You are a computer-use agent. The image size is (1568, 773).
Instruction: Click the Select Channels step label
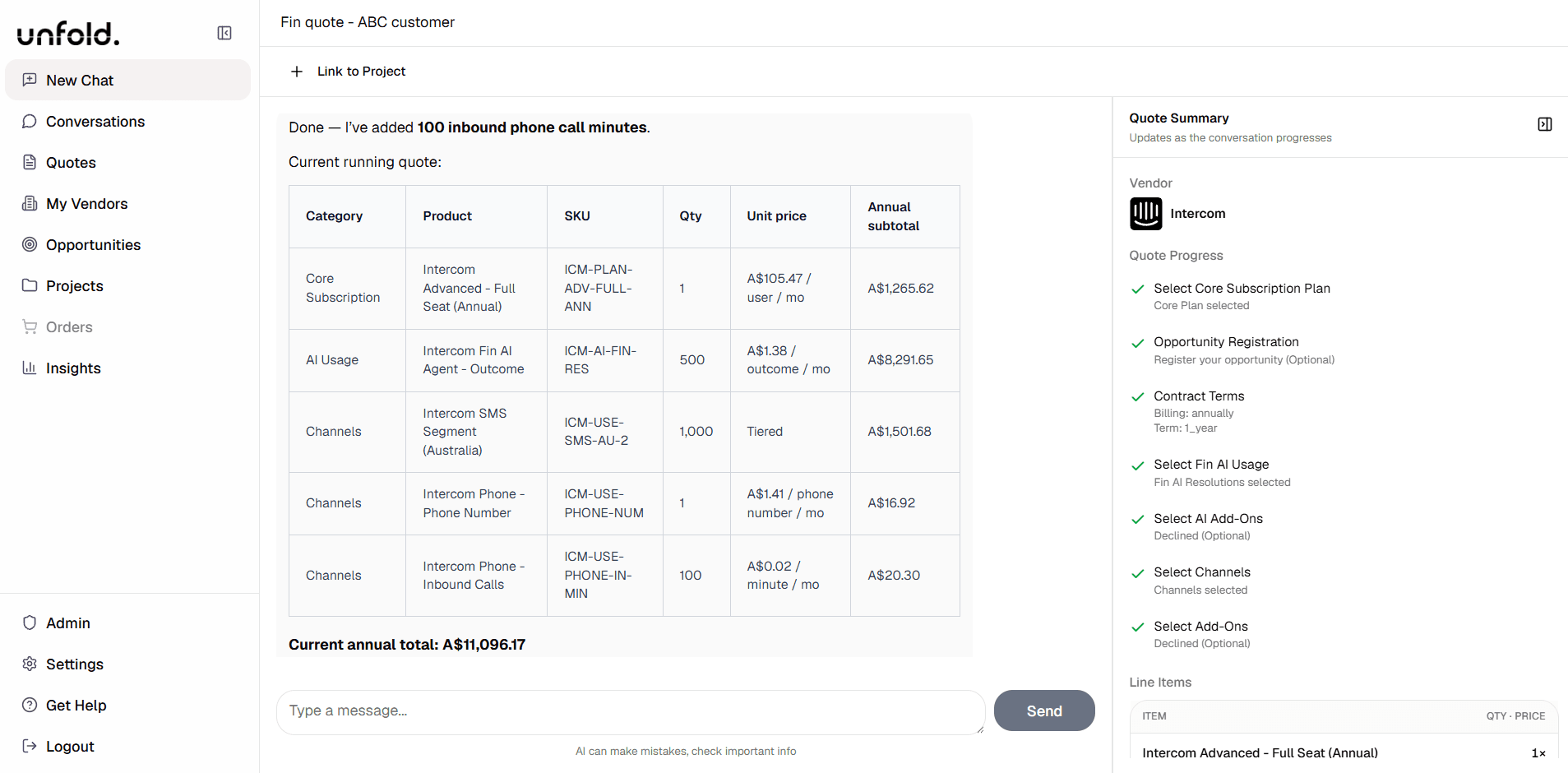1202,572
